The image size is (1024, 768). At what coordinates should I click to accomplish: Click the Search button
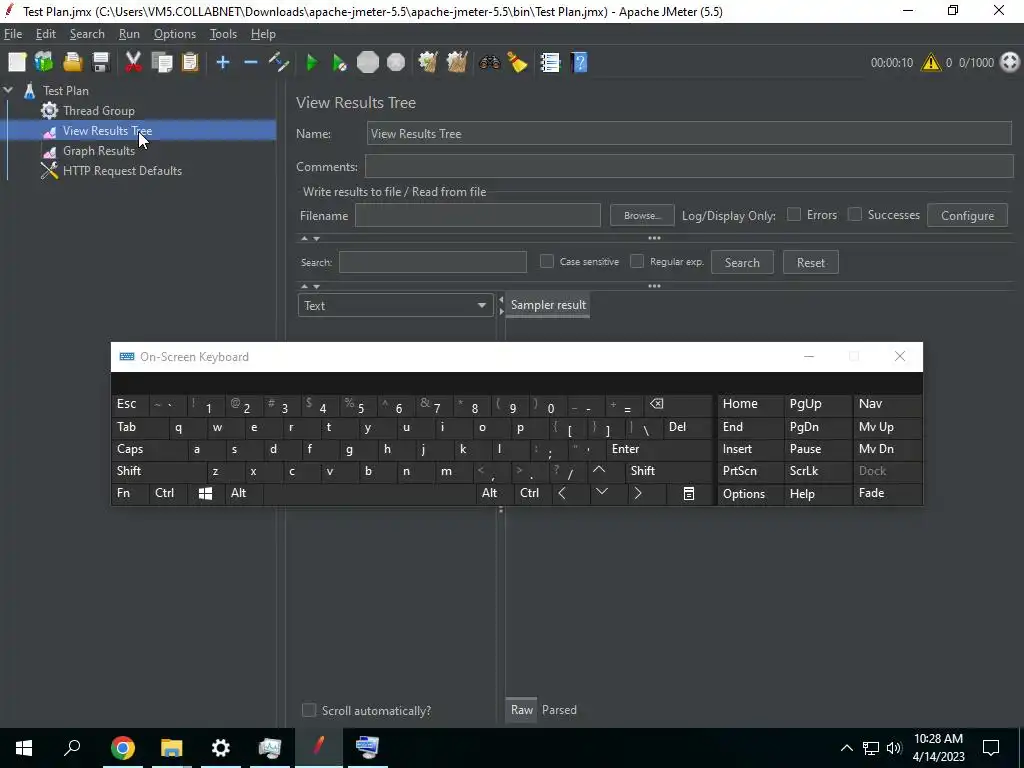[x=742, y=263]
